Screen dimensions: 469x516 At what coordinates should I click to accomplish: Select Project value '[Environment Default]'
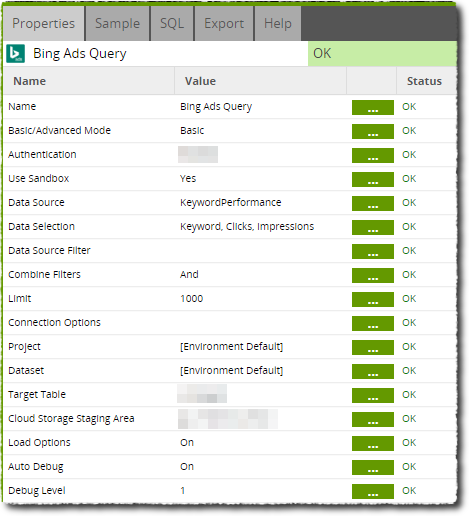tap(232, 346)
